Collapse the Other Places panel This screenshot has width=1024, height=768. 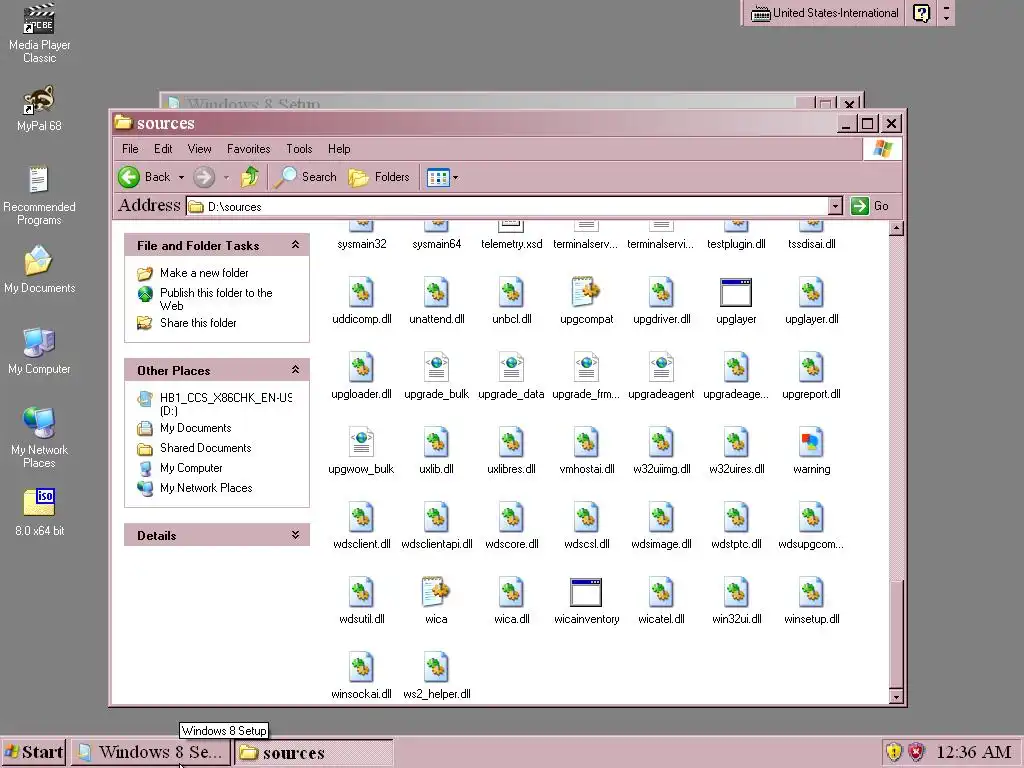[295, 370]
